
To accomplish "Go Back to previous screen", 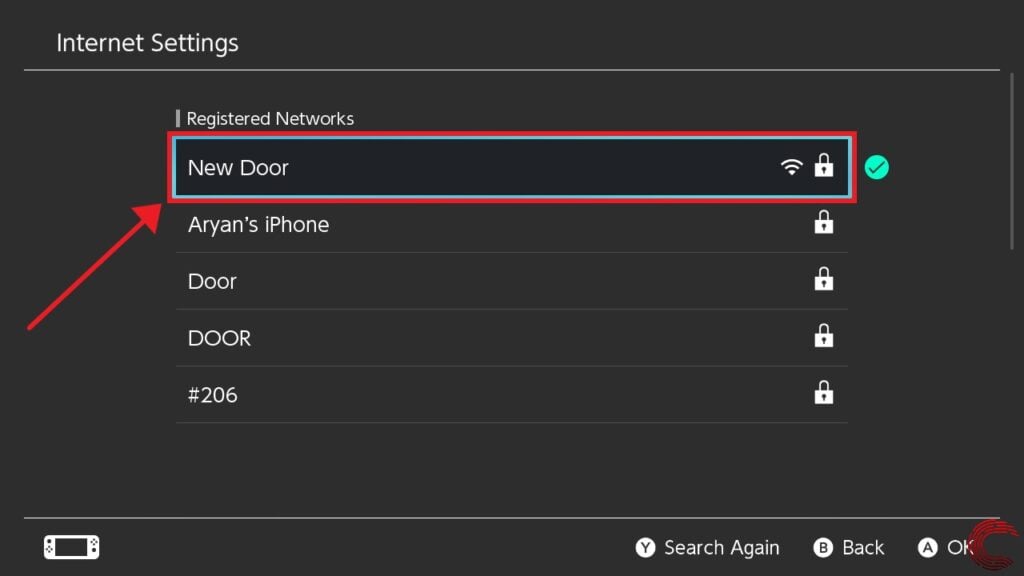I will (x=863, y=547).
